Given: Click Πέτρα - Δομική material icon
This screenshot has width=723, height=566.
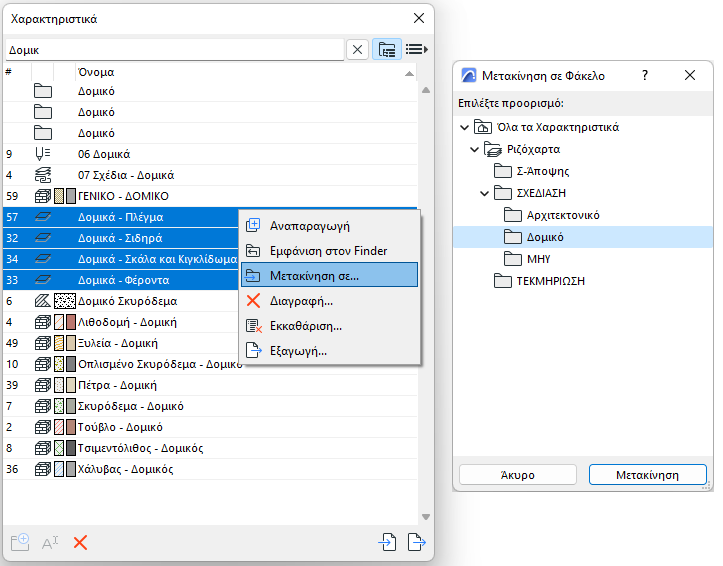Looking at the screenshot, I should pyautogui.click(x=43, y=385).
